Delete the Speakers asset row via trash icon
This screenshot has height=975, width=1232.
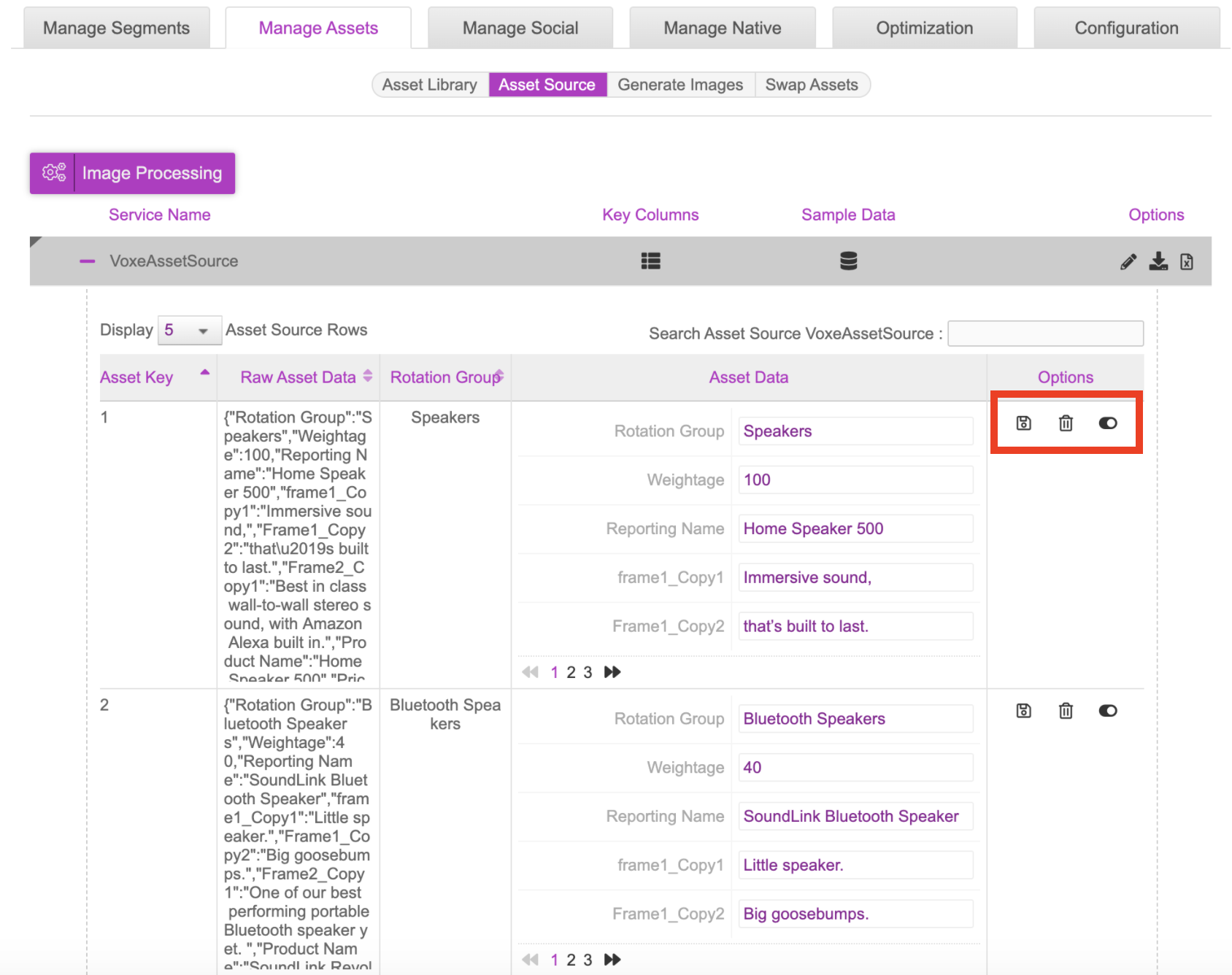coord(1066,423)
